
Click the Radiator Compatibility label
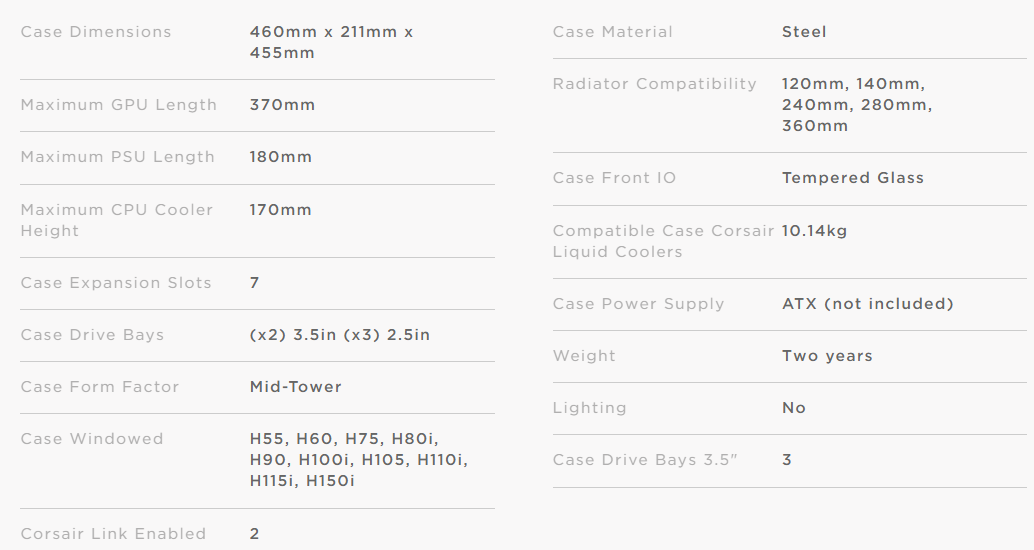(x=655, y=84)
